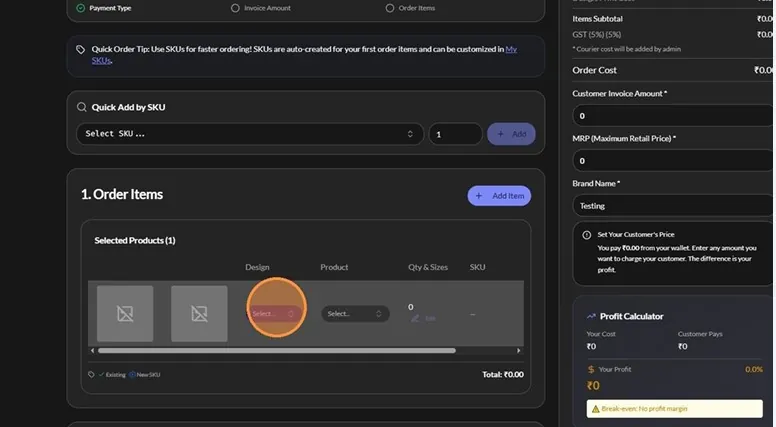Image resolution: width=776 pixels, height=427 pixels.
Task: Click the Customer Invoice Amount input field
Action: [x=673, y=116]
